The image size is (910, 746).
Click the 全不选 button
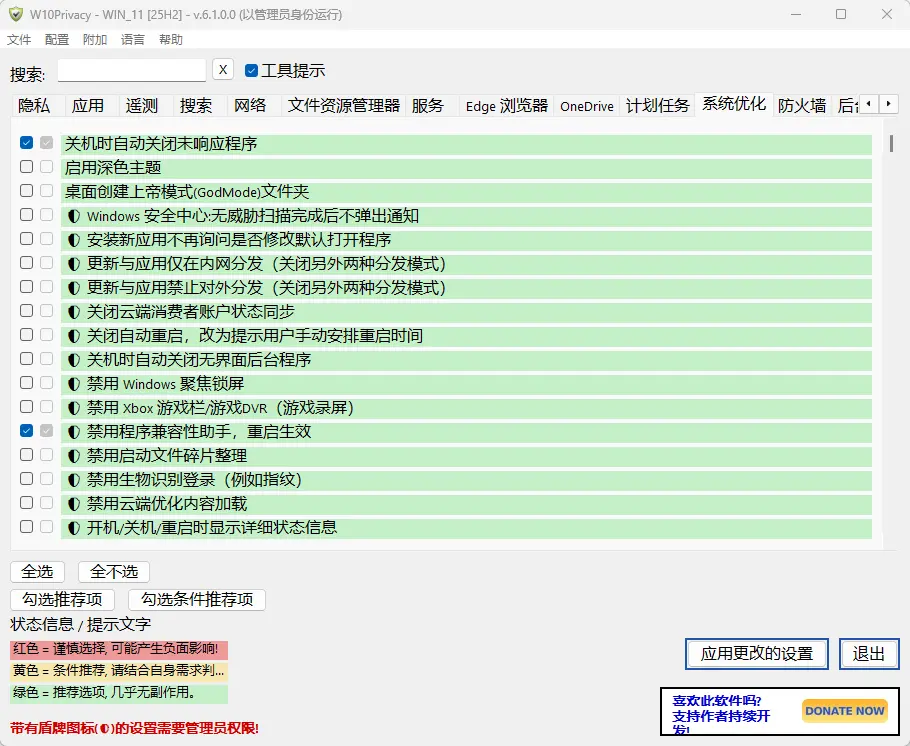coord(114,572)
